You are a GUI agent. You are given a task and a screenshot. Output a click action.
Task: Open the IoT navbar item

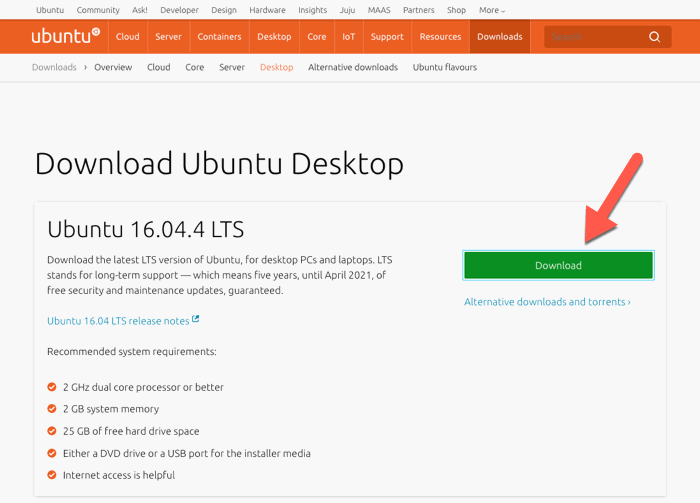click(x=349, y=37)
